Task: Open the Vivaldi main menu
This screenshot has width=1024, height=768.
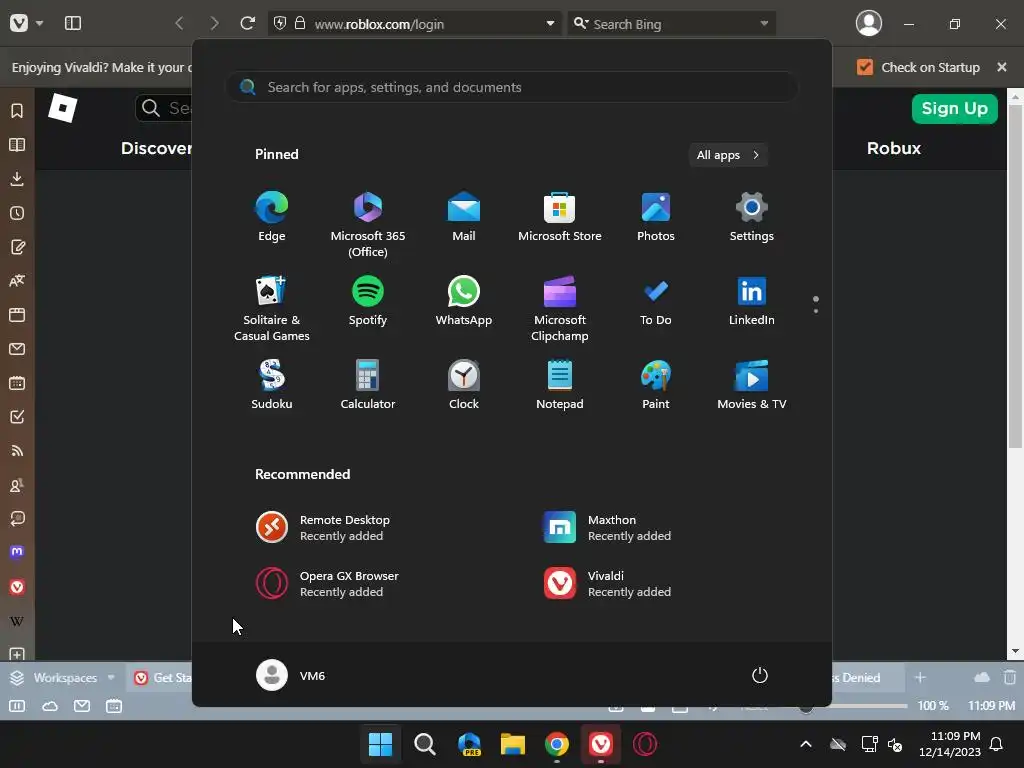Action: click(x=19, y=24)
